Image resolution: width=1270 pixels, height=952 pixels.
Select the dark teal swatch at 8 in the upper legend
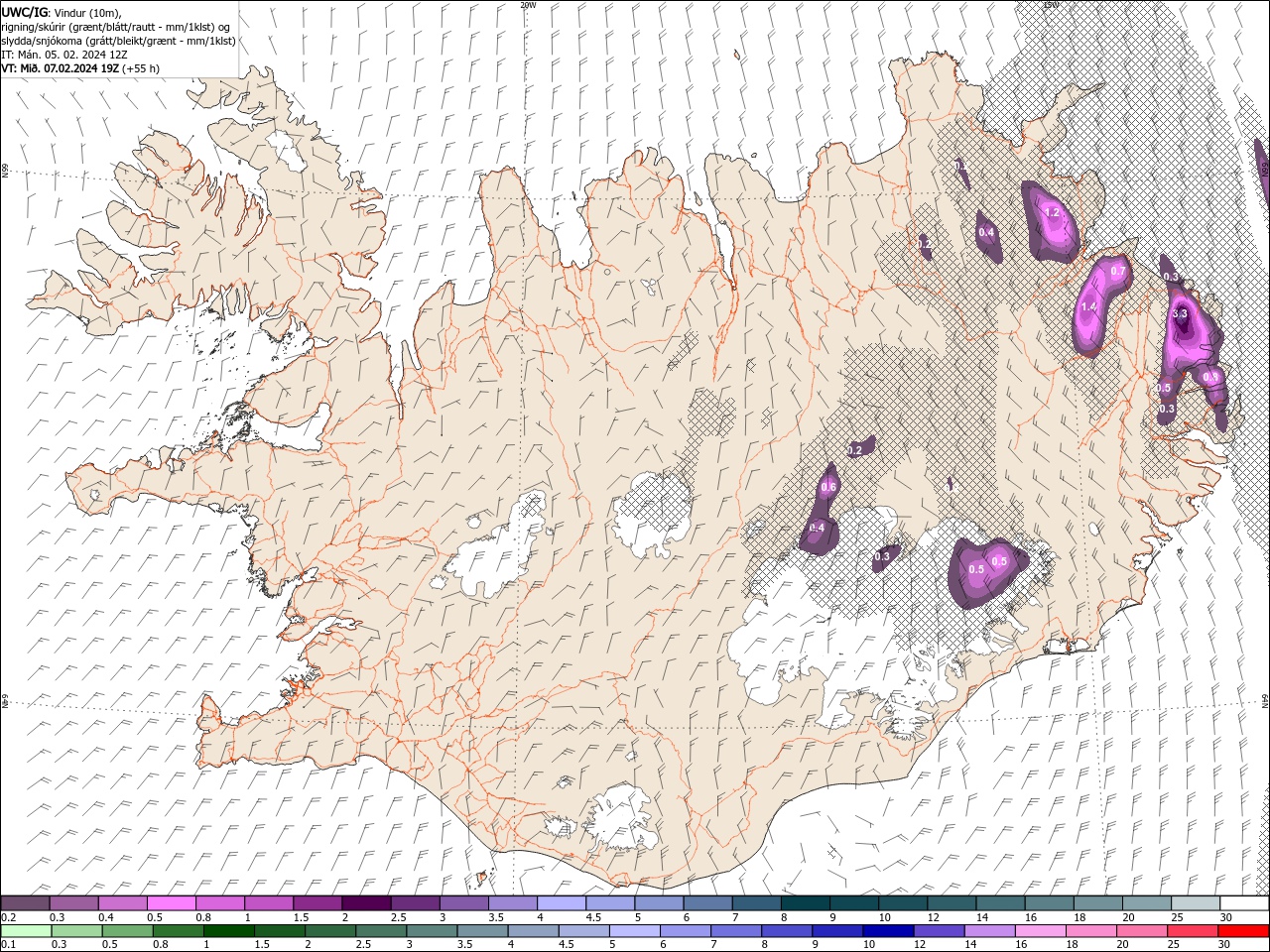(x=806, y=903)
